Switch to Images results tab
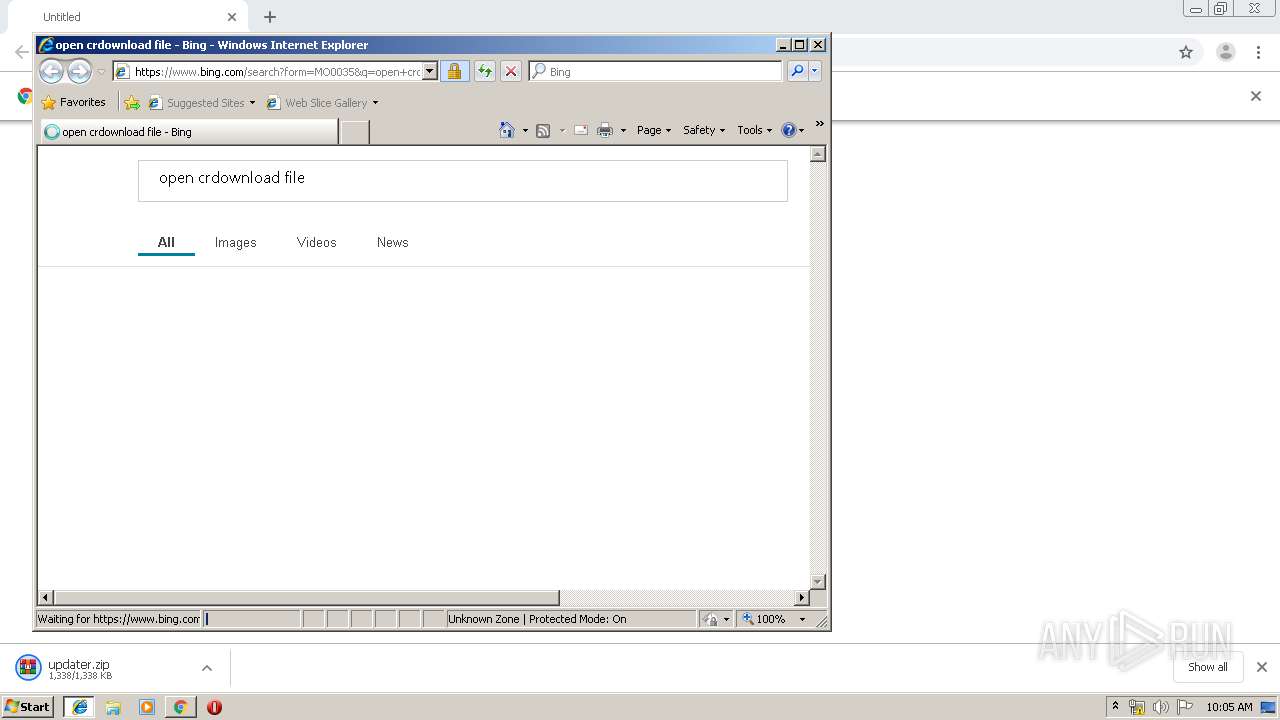Image resolution: width=1280 pixels, height=720 pixels. (236, 242)
